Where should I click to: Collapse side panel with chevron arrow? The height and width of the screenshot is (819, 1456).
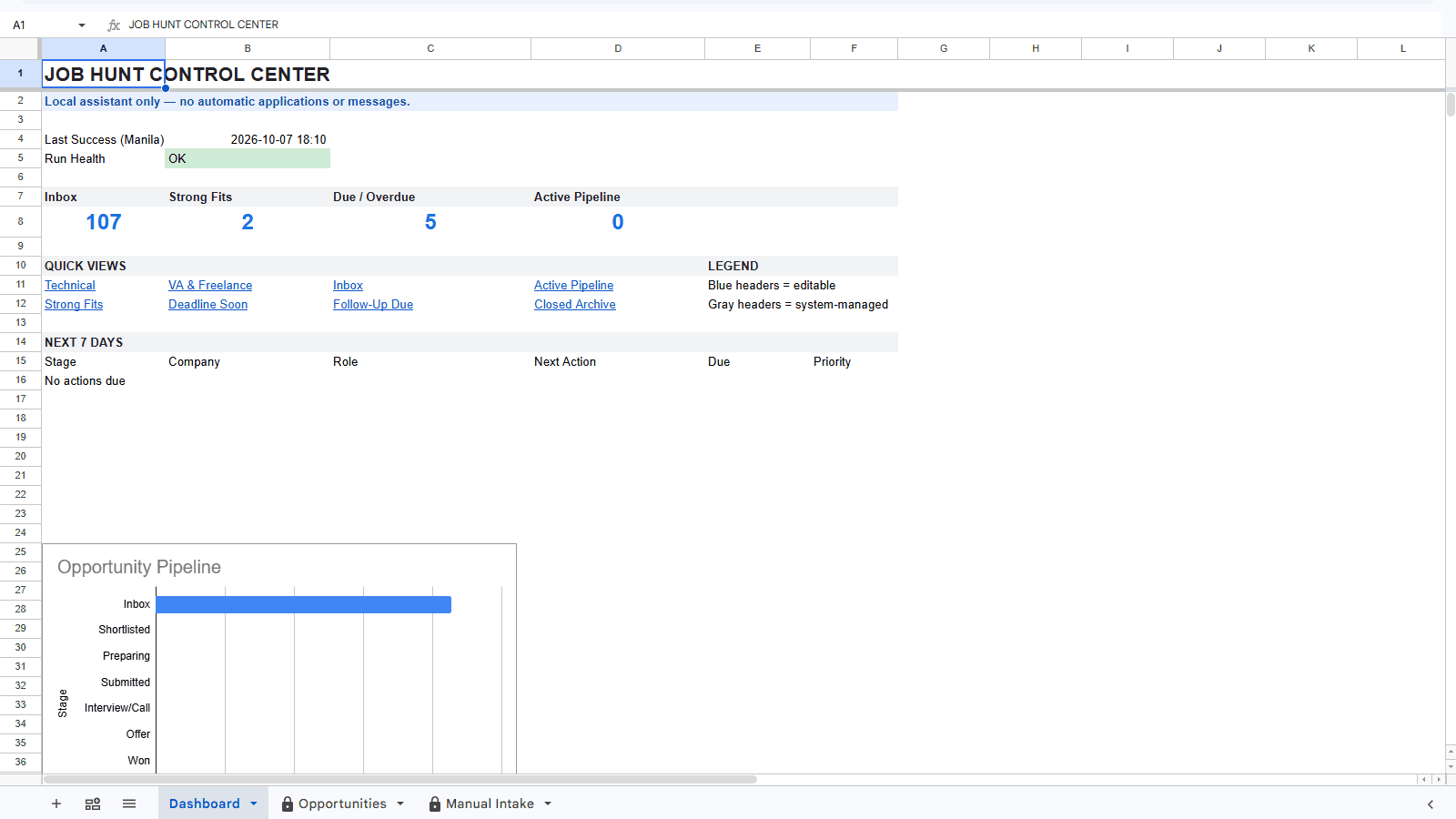(1431, 804)
